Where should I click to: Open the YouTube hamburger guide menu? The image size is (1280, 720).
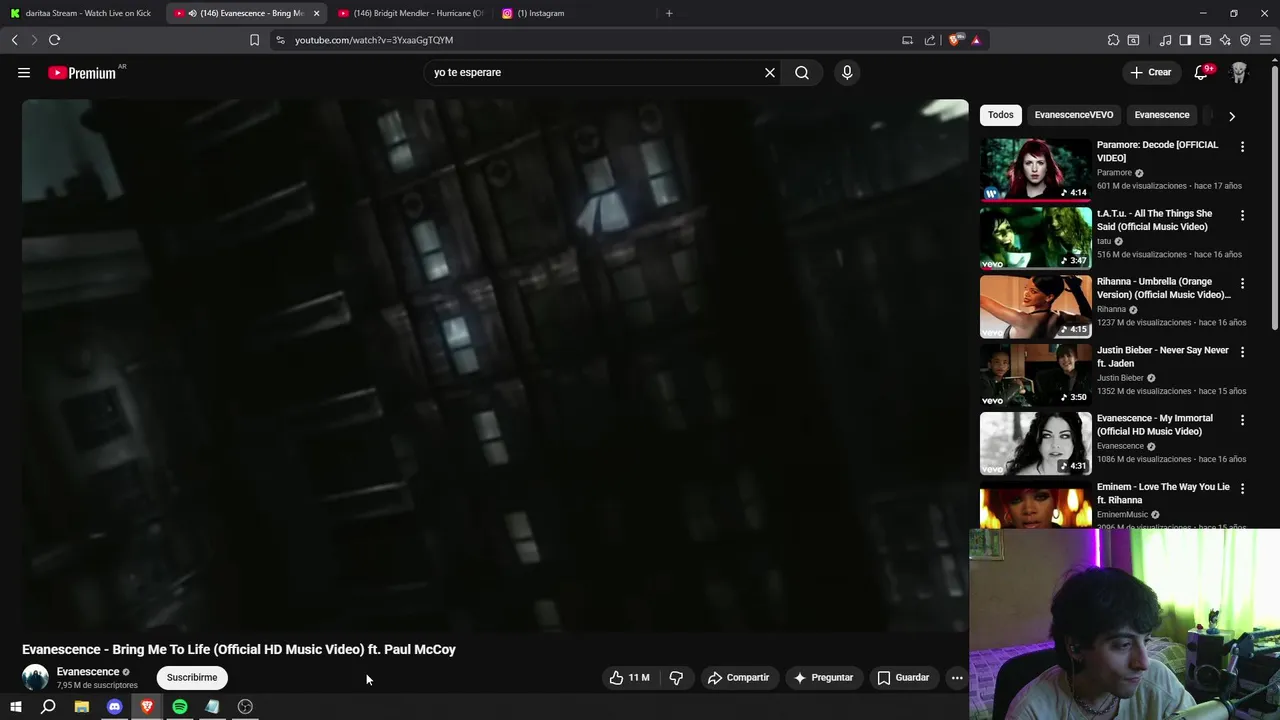click(x=24, y=72)
